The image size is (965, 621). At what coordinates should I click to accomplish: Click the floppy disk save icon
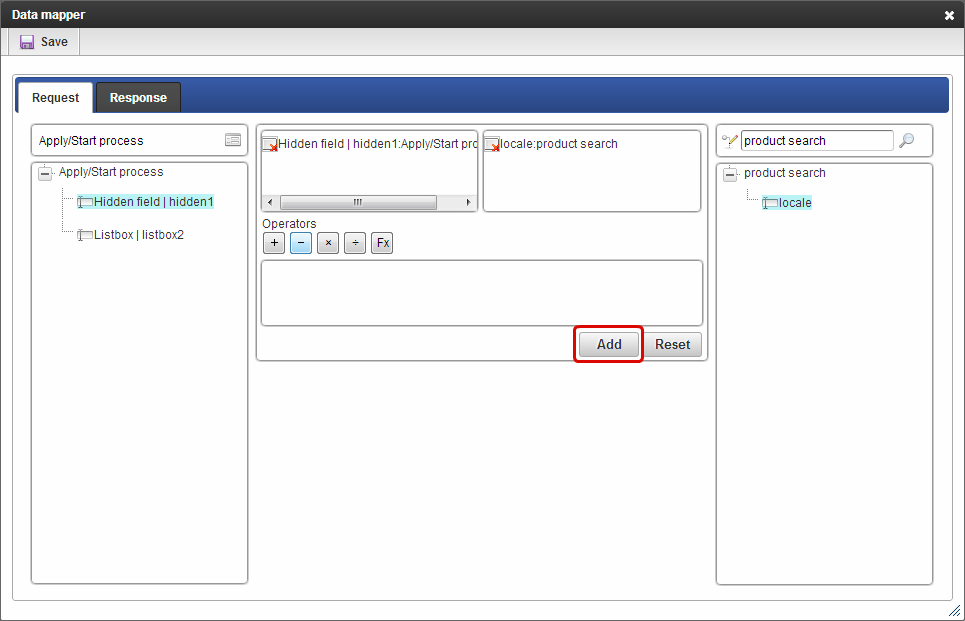pos(26,42)
